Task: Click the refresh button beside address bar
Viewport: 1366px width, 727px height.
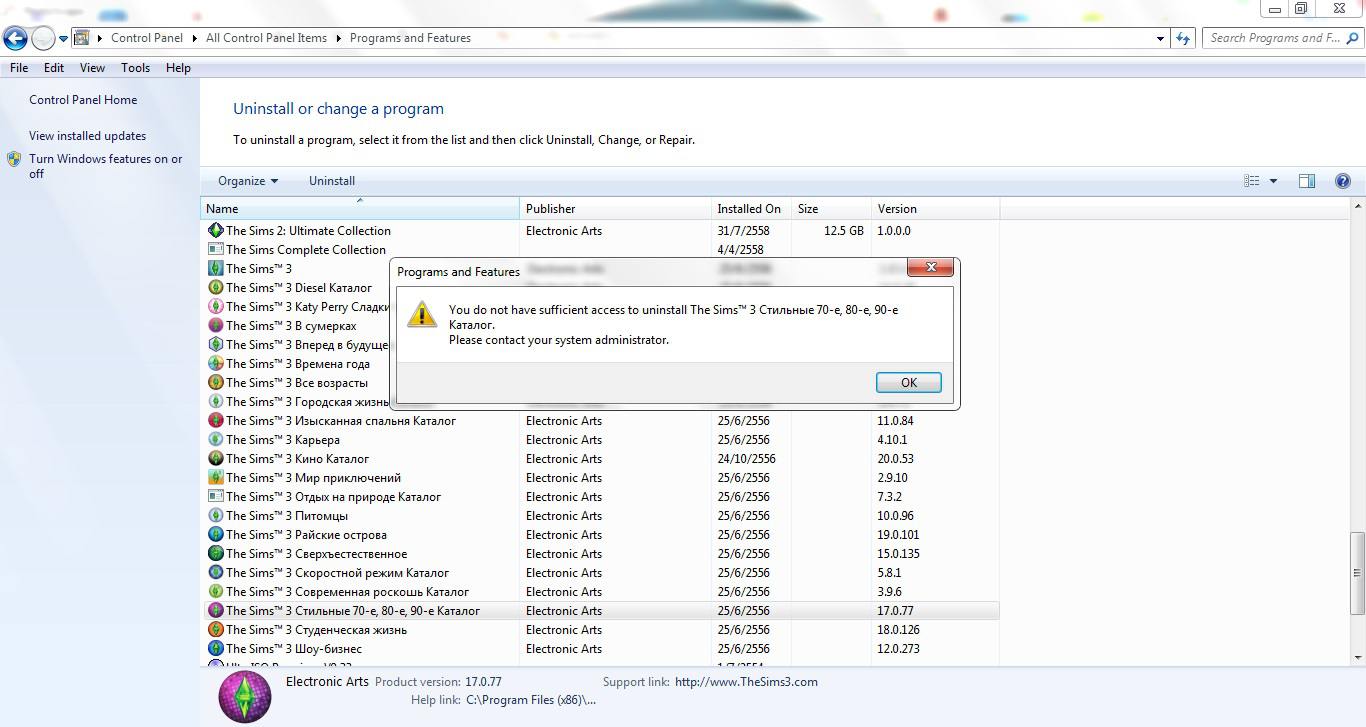Action: (1184, 38)
